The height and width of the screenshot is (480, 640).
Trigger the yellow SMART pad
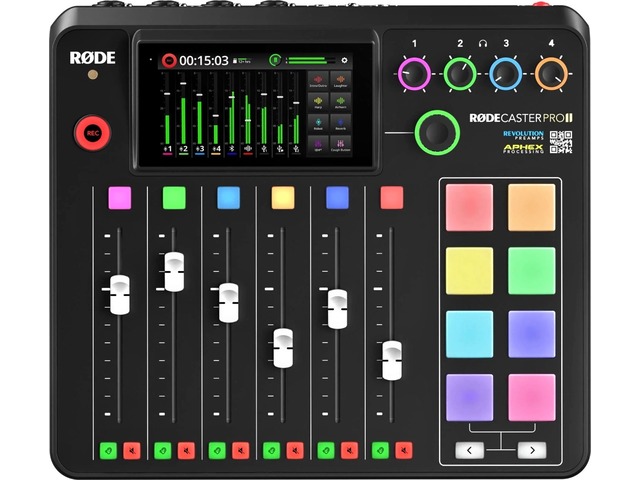(x=469, y=271)
